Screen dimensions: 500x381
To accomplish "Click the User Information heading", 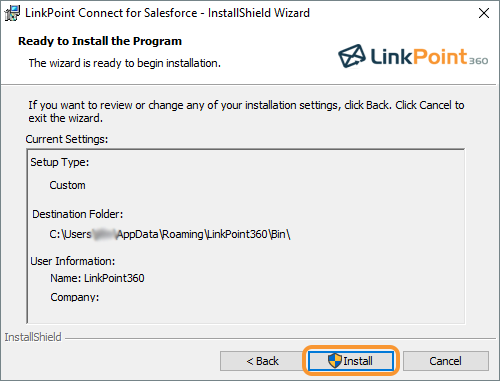I will [x=73, y=261].
